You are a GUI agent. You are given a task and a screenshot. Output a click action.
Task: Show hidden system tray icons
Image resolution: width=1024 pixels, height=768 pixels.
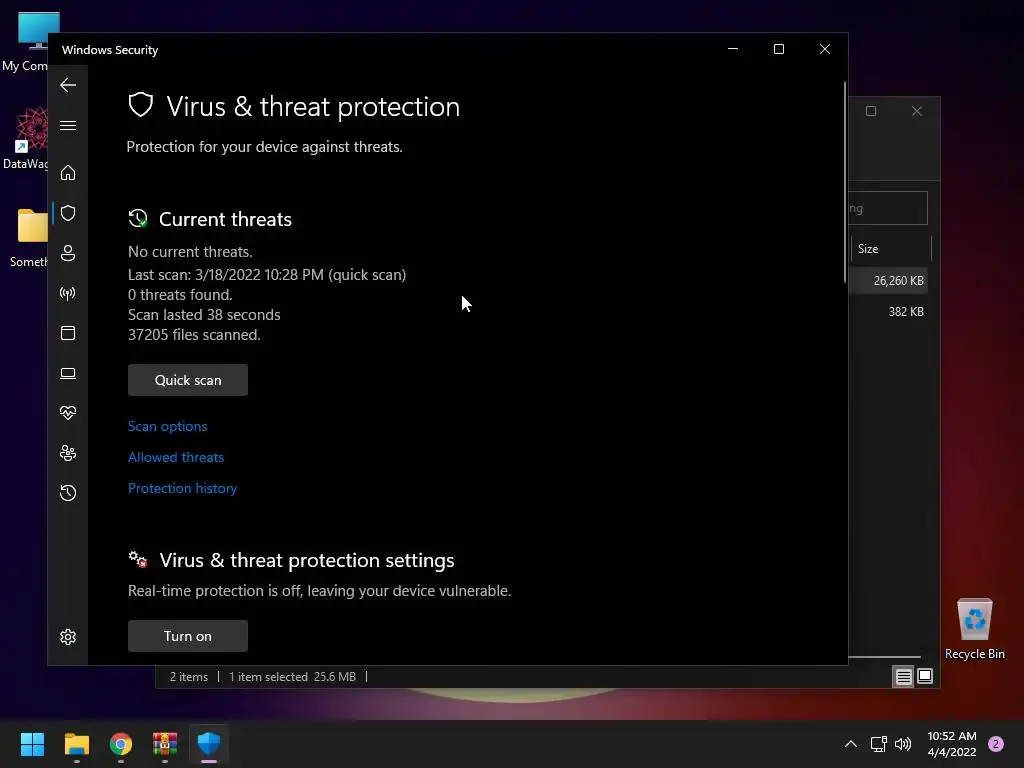pyautogui.click(x=851, y=744)
